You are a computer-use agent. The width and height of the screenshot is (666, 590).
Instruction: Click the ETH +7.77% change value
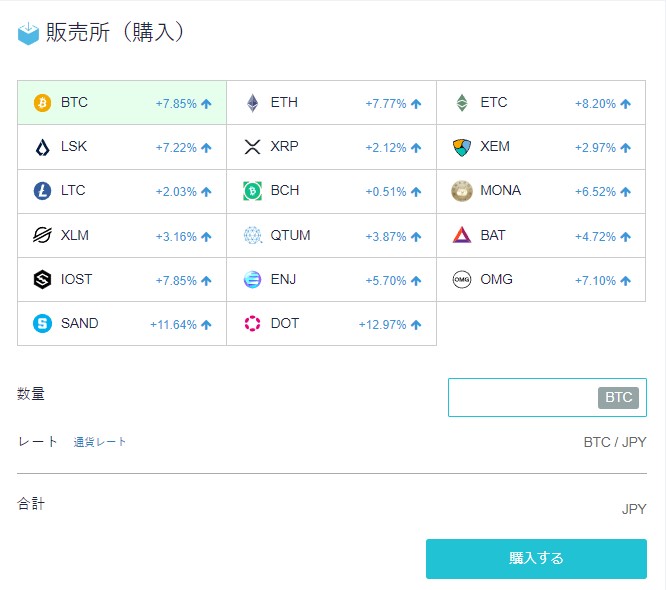click(386, 104)
